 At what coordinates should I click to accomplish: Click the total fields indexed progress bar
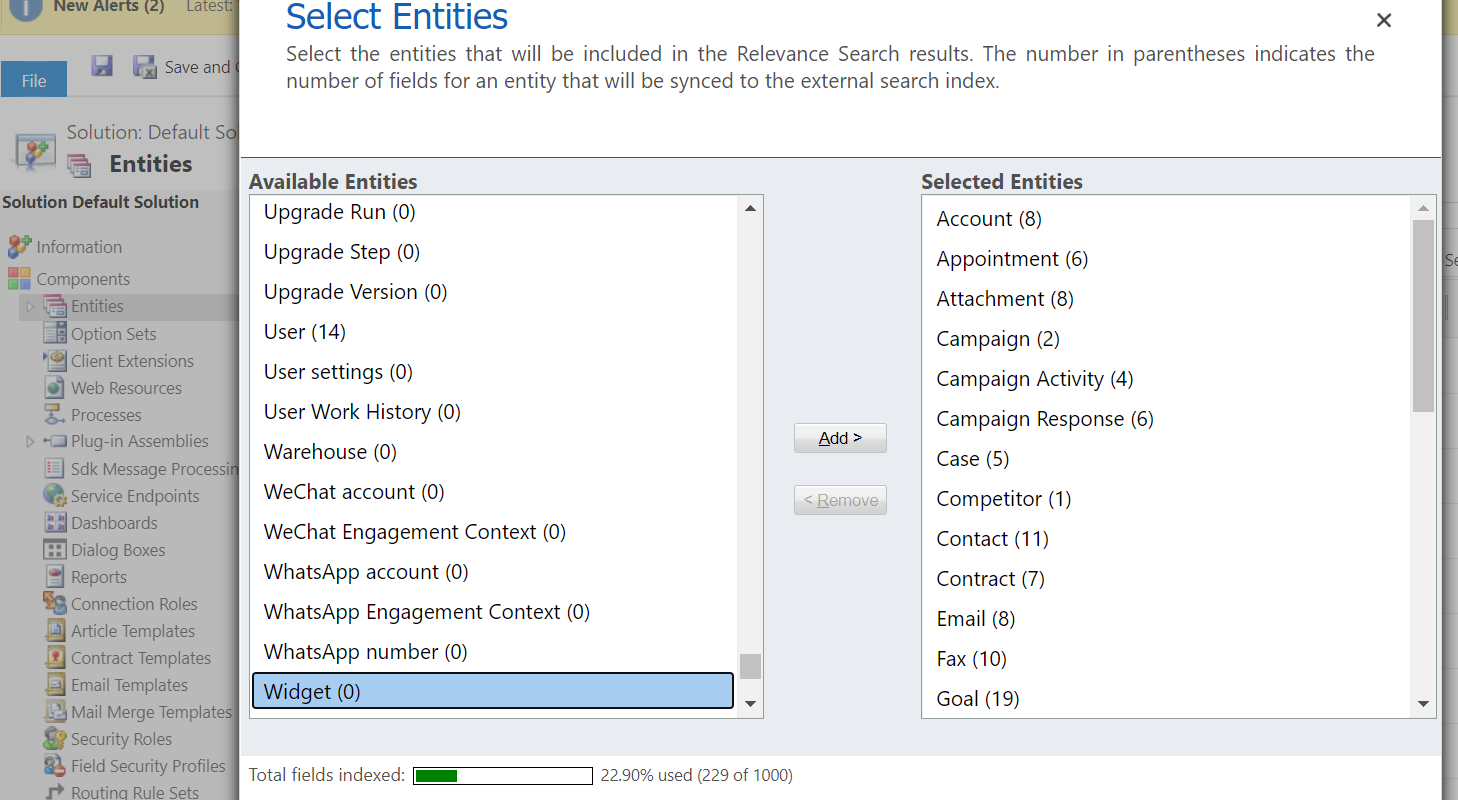pyautogui.click(x=503, y=776)
